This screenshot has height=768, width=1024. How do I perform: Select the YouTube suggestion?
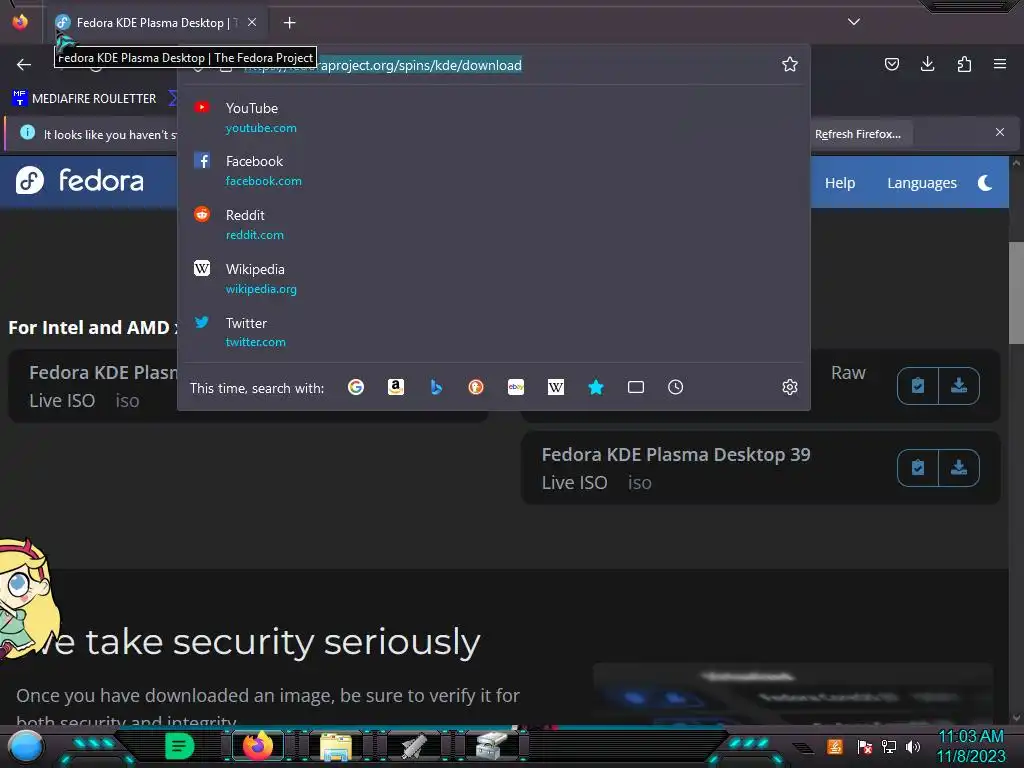tap(494, 118)
